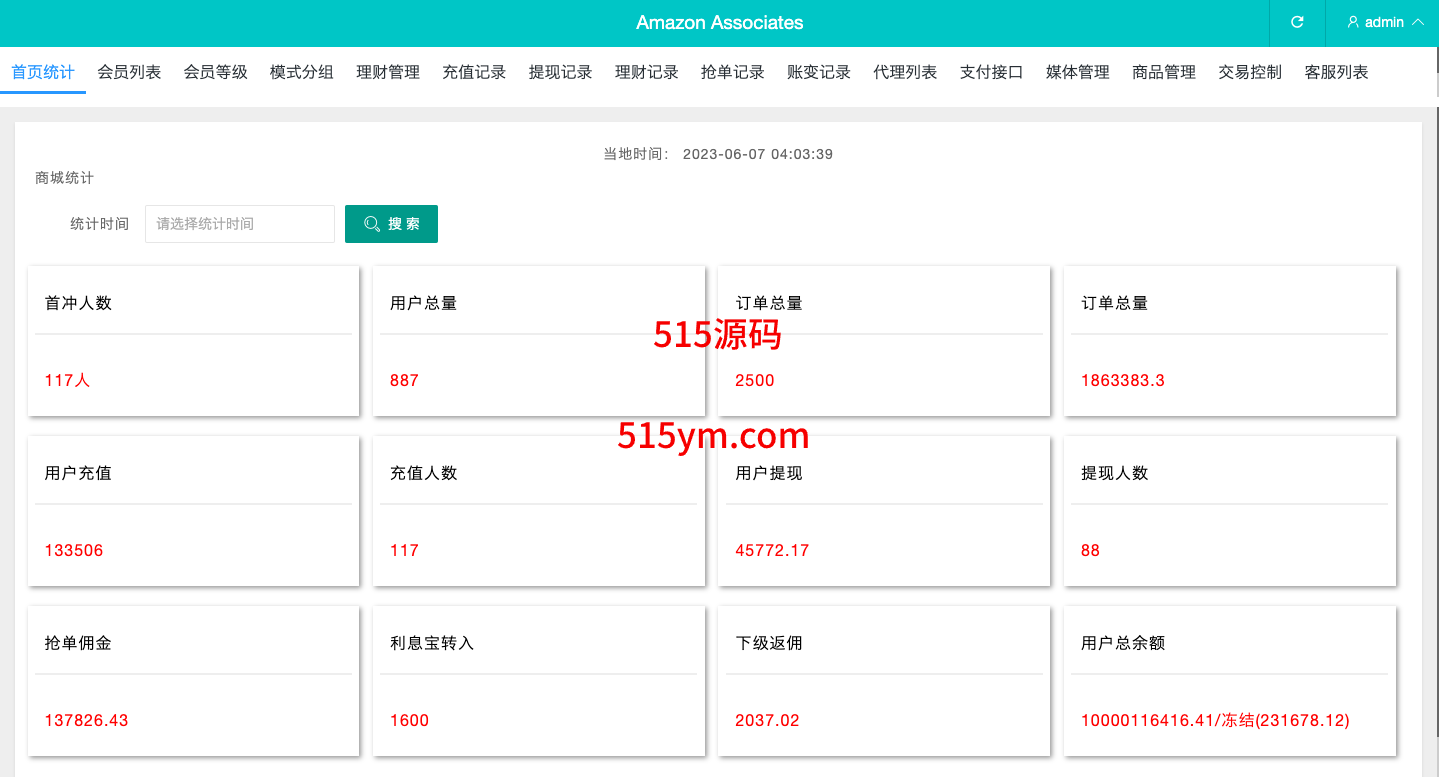The height and width of the screenshot is (777, 1439).
Task: Click the admin user avatar icon
Action: click(1353, 22)
